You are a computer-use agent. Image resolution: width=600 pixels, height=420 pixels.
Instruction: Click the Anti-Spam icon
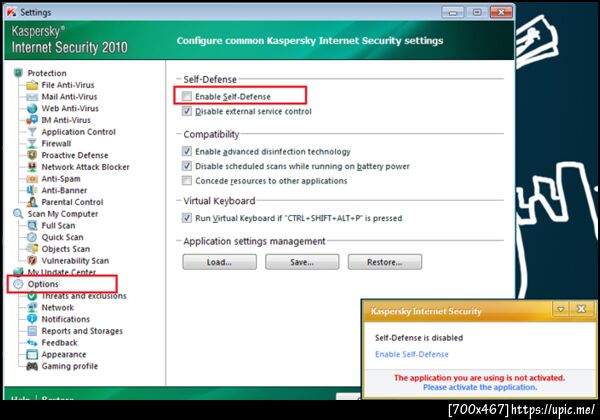32,179
